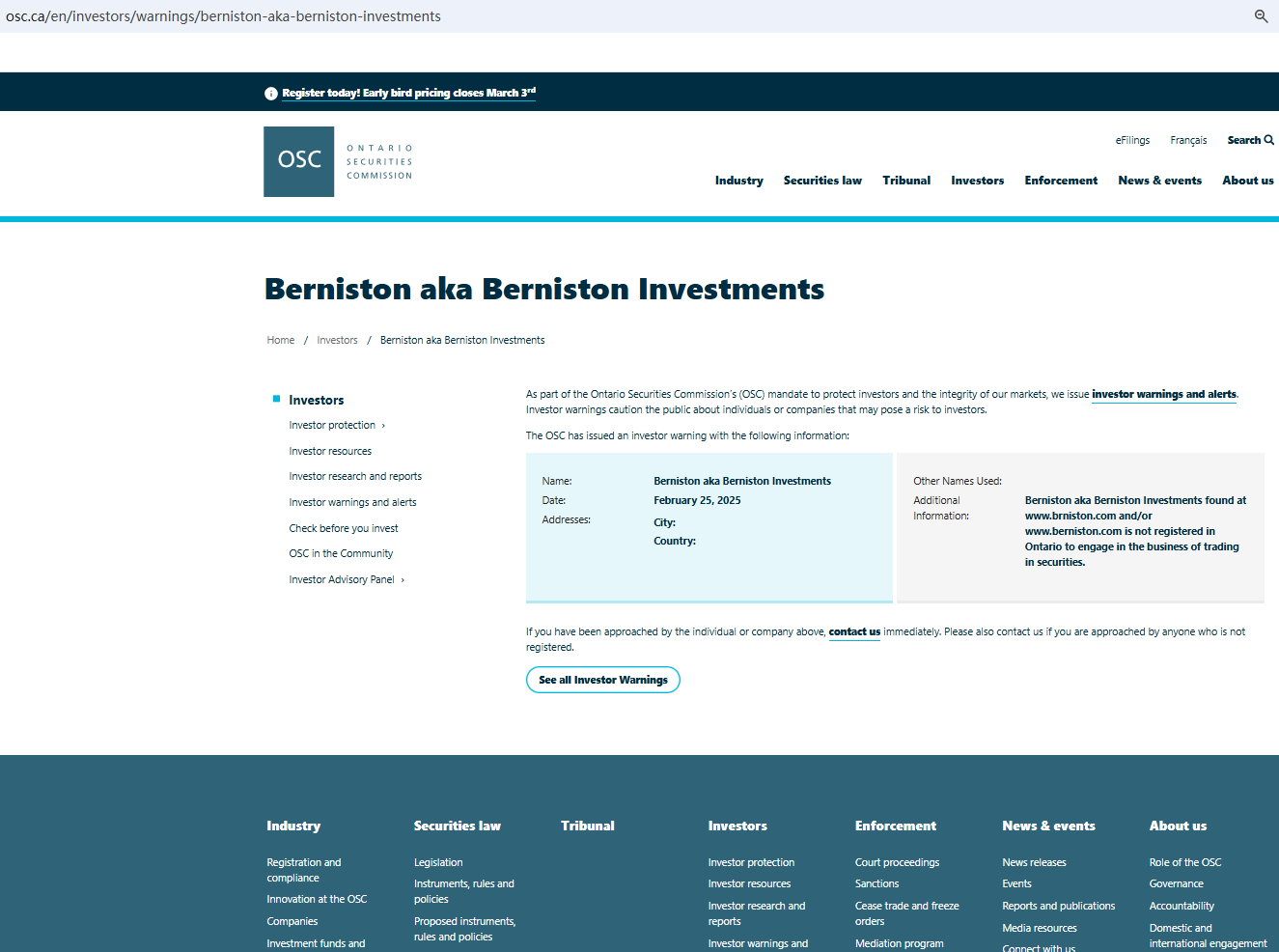This screenshot has width=1279, height=952.
Task: Open Investor research and reports in the sidebar
Action: tap(355, 476)
